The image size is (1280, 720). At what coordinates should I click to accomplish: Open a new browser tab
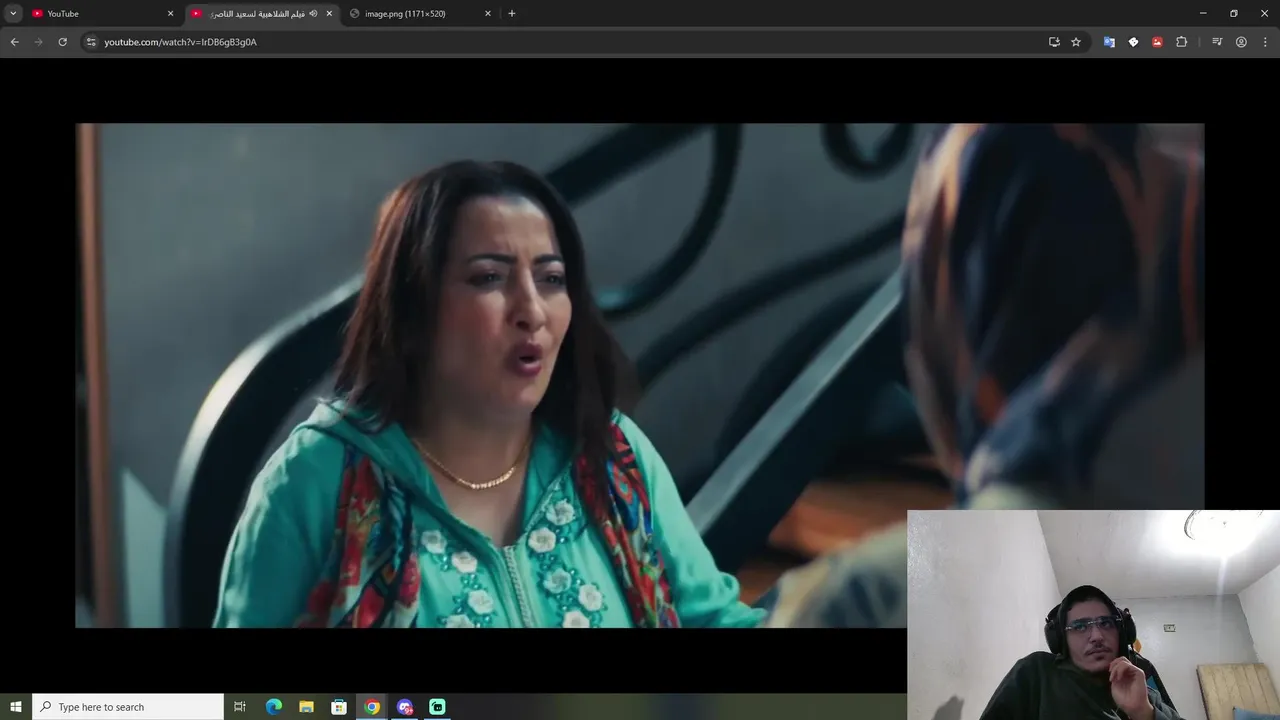coord(512,13)
